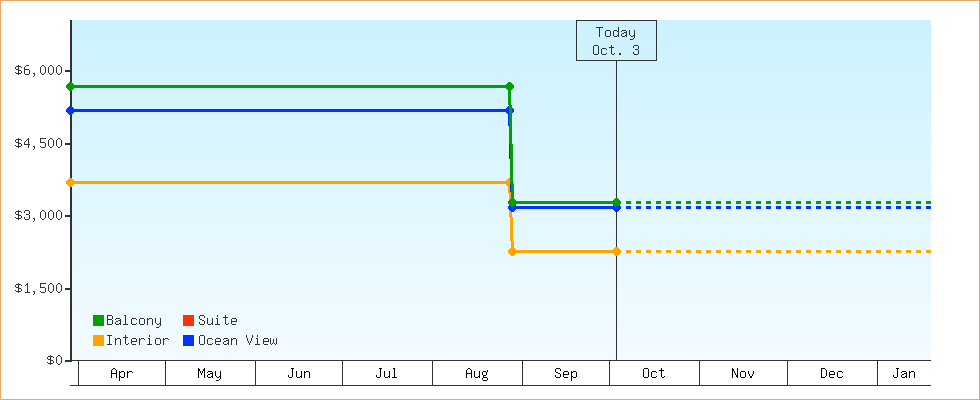
Task: Select the Interior legend label
Action: coord(137,341)
